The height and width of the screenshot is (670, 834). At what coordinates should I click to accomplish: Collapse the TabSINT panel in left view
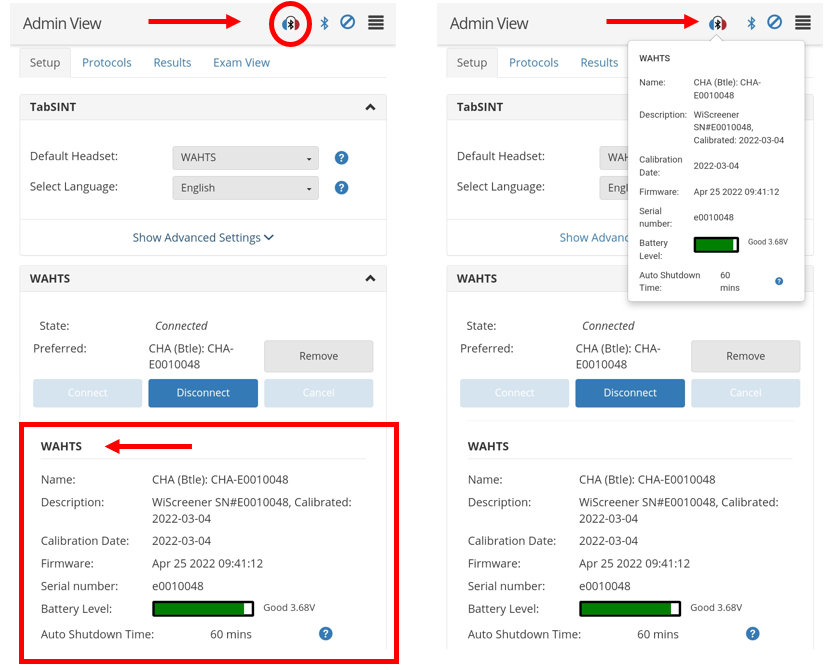point(370,107)
